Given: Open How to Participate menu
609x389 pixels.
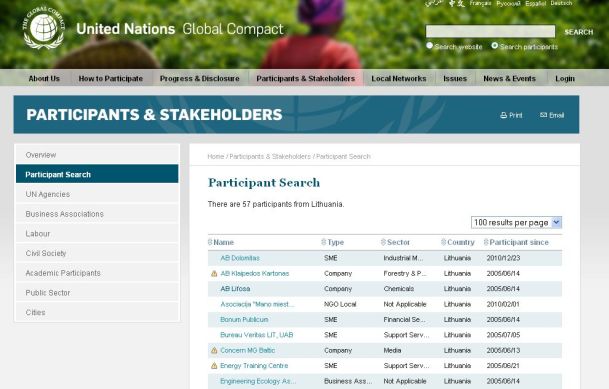Looking at the screenshot, I should coord(111,78).
